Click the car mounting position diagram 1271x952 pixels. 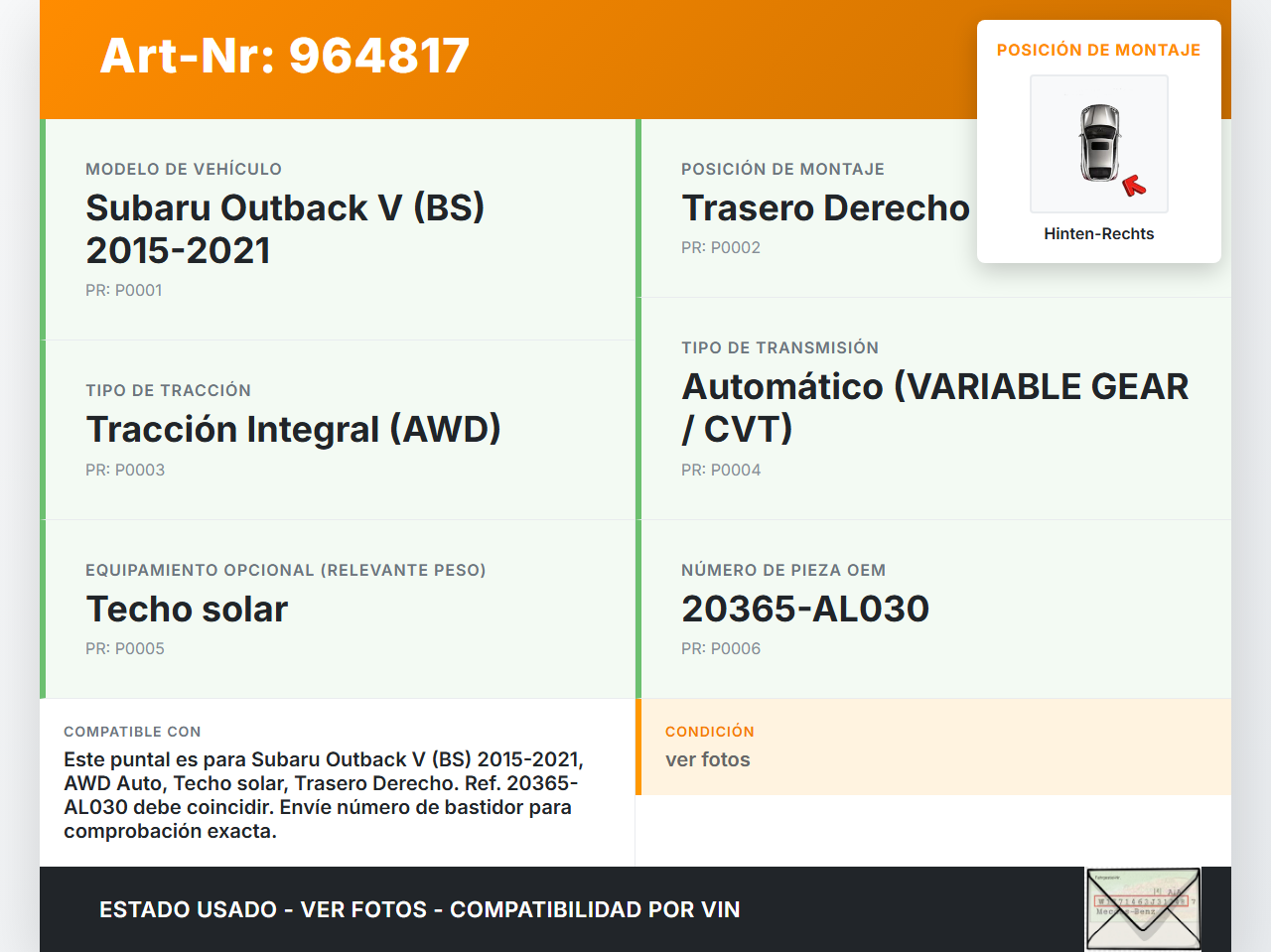click(x=1098, y=143)
